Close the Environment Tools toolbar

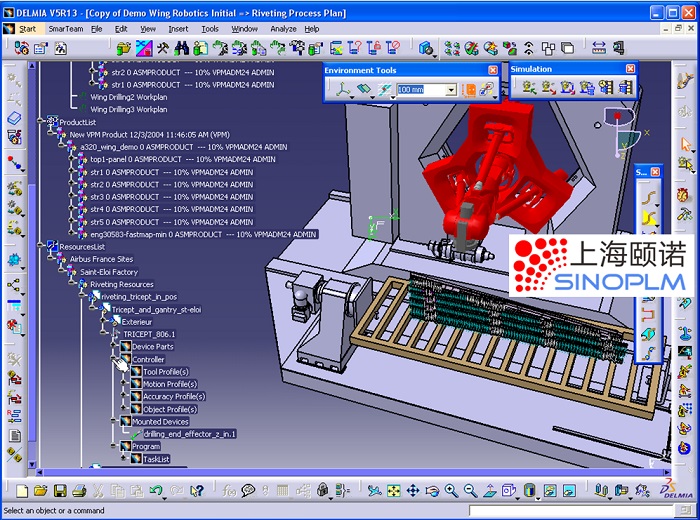tap(493, 70)
